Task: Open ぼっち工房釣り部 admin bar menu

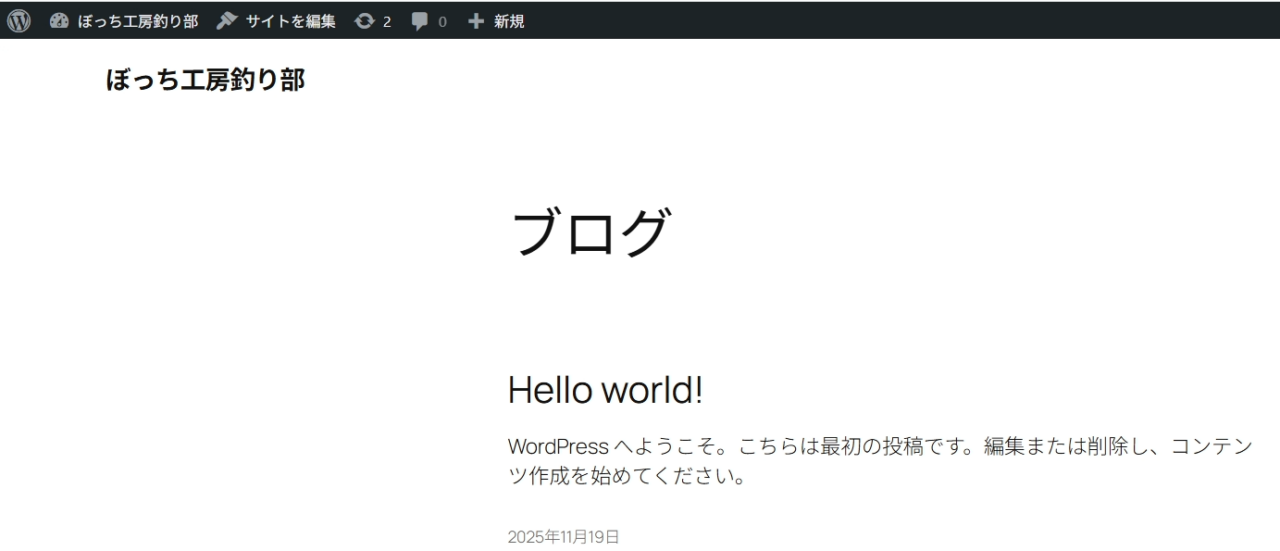Action: pyautogui.click(x=137, y=21)
